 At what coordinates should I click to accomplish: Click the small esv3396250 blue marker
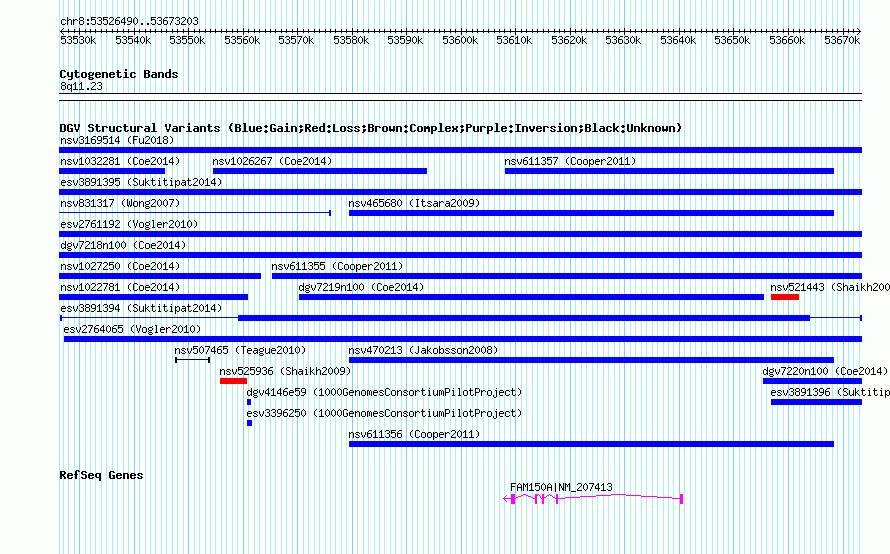pos(249,423)
